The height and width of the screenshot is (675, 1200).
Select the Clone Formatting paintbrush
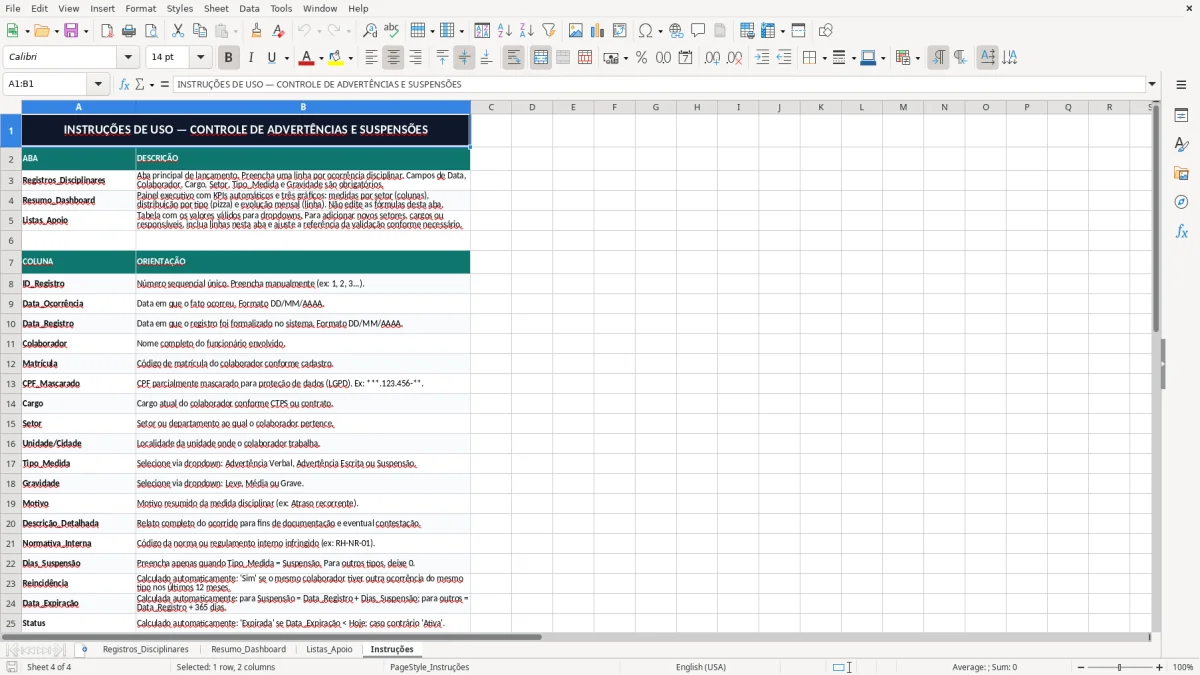tap(257, 31)
